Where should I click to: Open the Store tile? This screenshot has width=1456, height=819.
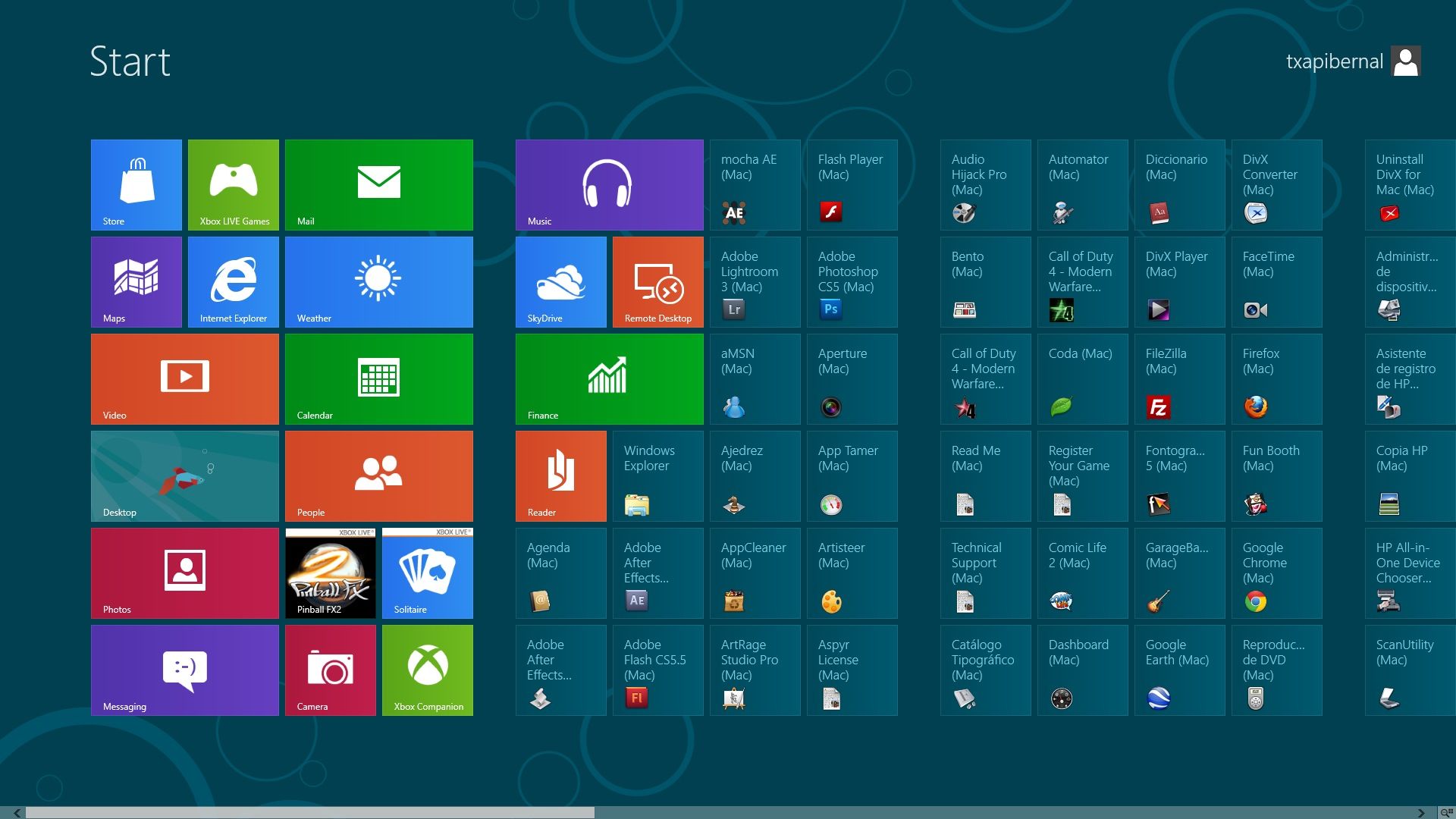point(136,184)
